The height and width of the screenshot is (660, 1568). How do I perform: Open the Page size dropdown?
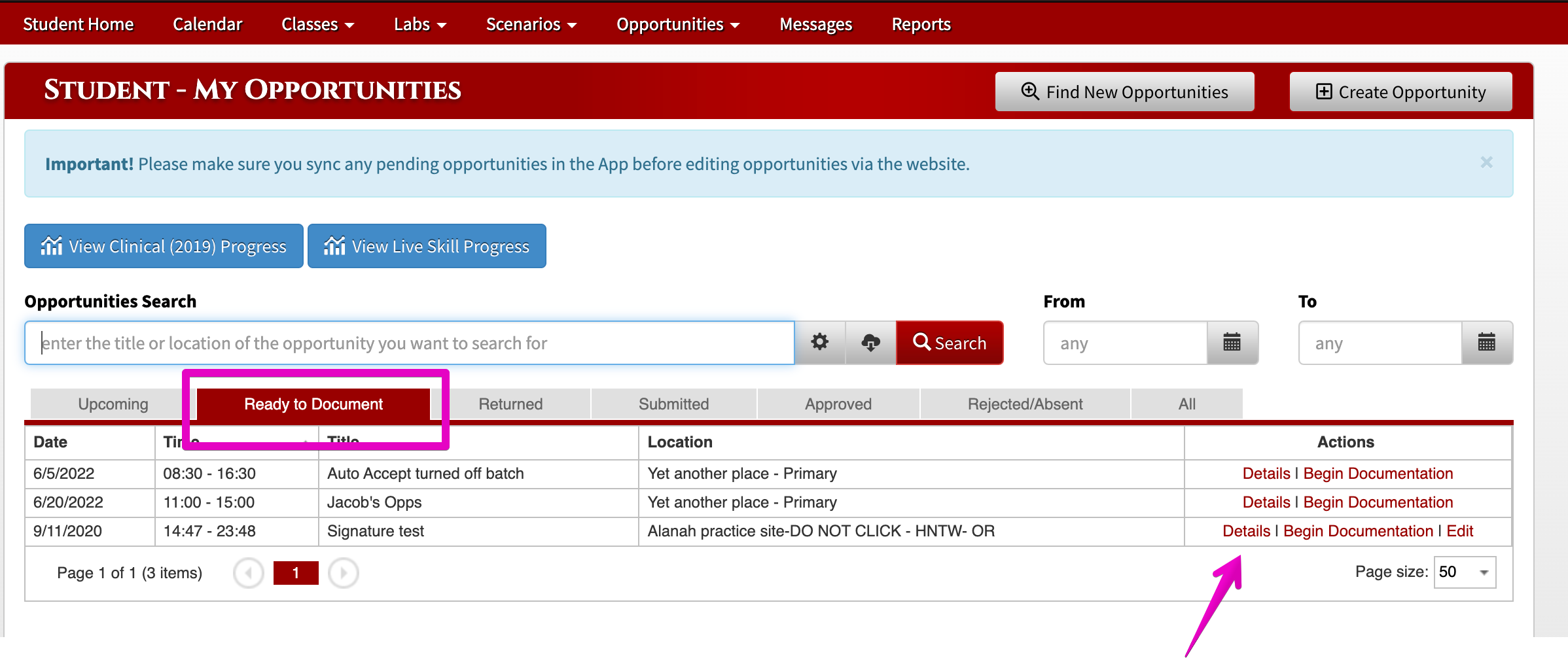click(1465, 572)
